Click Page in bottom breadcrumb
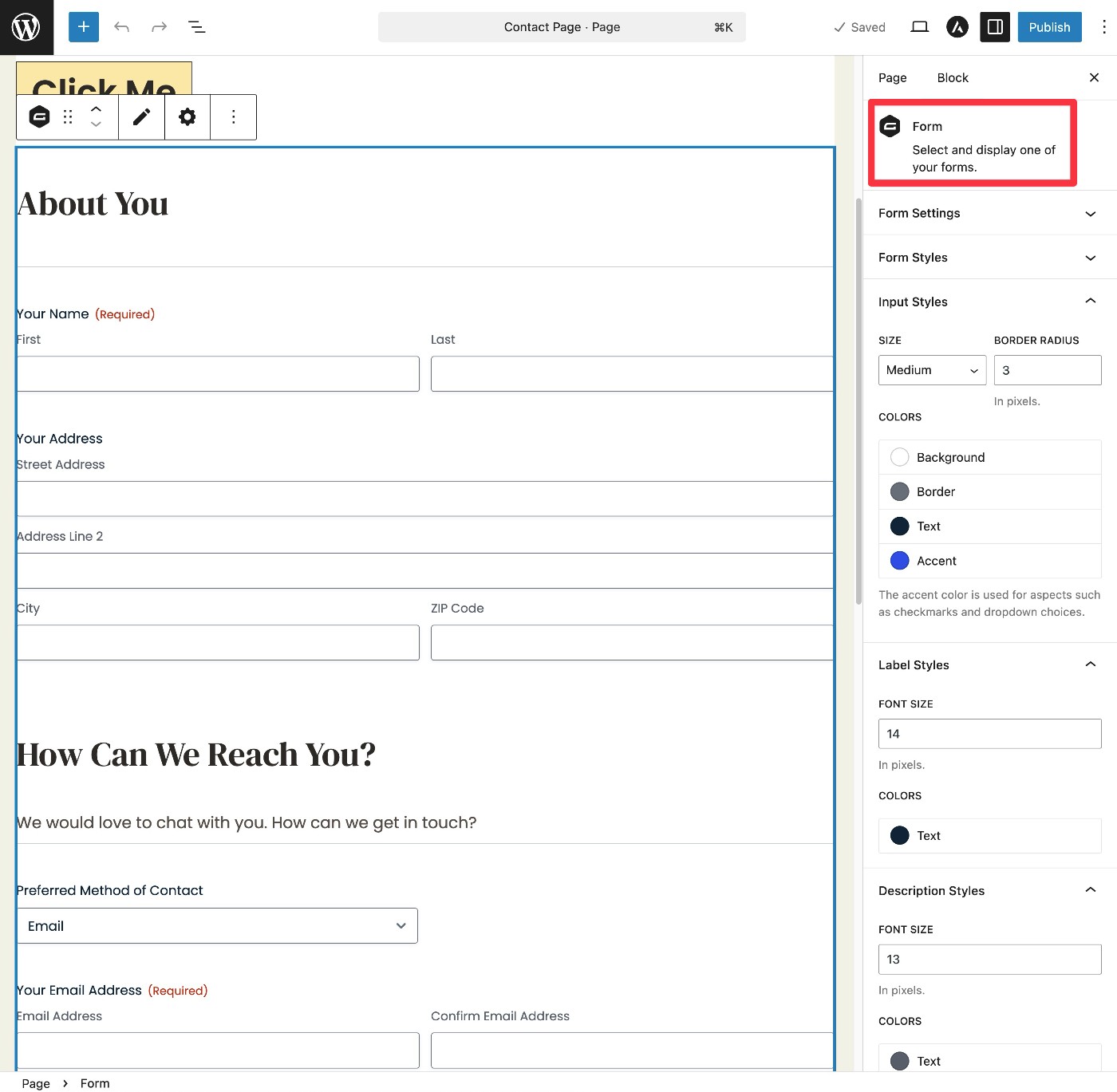This screenshot has height=1092, width=1117. pyautogui.click(x=36, y=1083)
